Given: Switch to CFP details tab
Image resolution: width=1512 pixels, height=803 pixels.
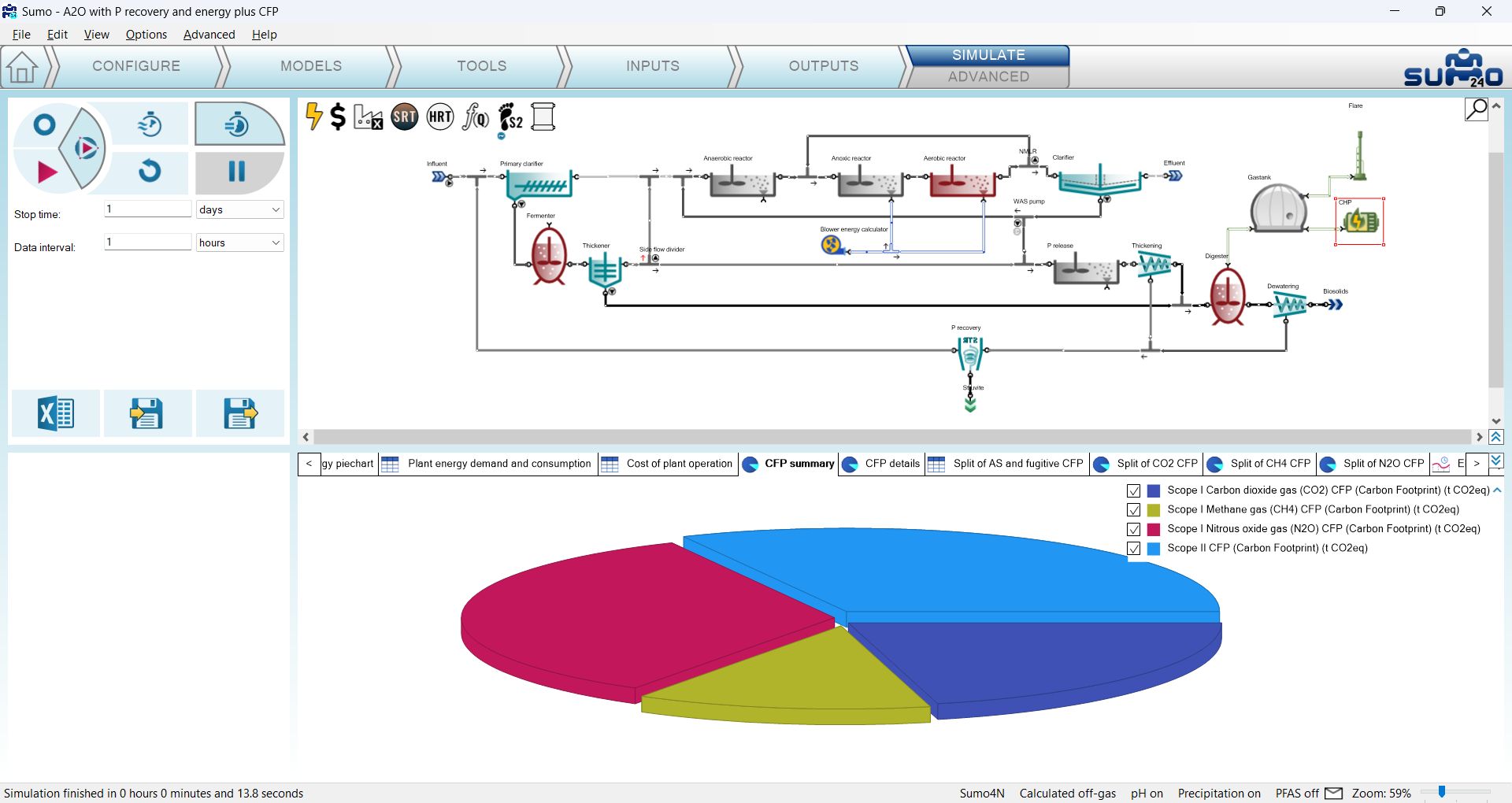Looking at the screenshot, I should [x=881, y=464].
